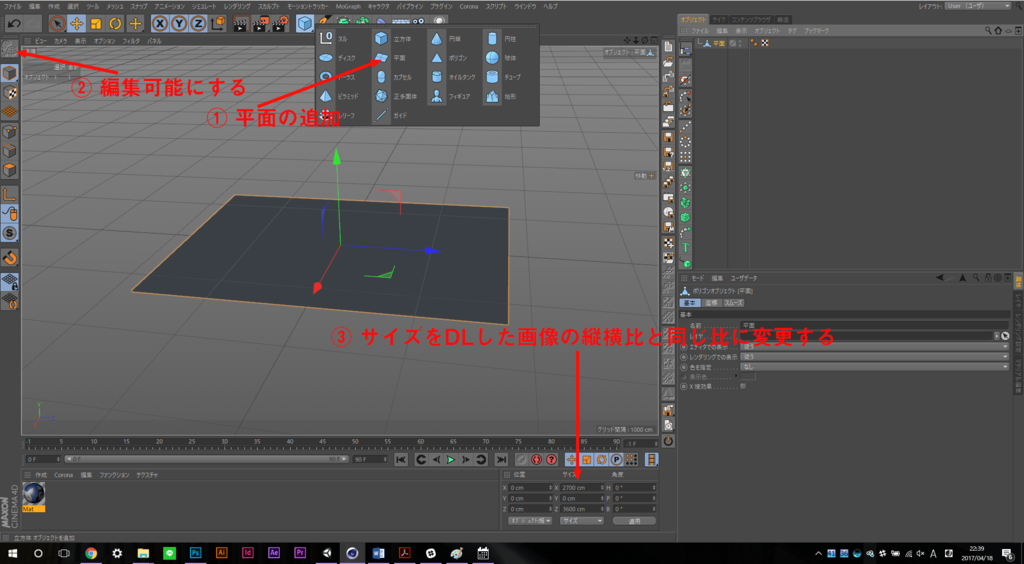This screenshot has width=1024, height=564.
Task: Open the レイアウト User dropdown
Action: pos(978,6)
